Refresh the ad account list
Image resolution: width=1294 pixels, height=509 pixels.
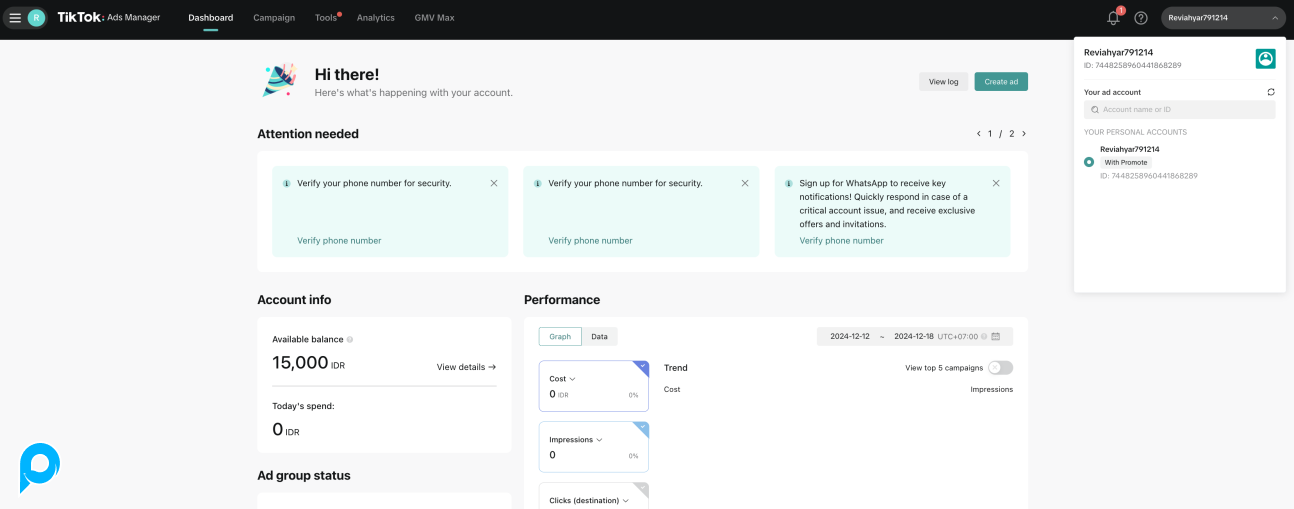click(x=1271, y=92)
